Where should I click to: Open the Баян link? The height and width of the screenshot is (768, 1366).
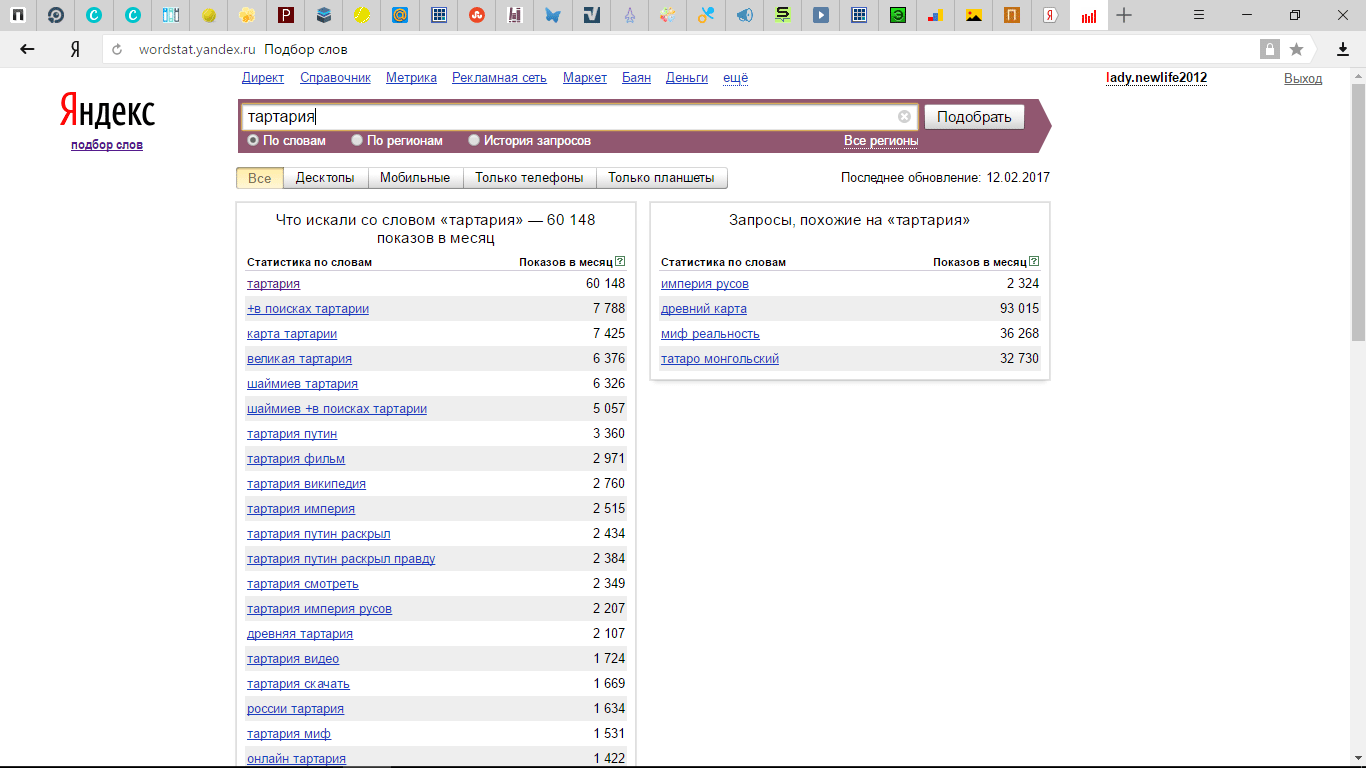coord(636,78)
